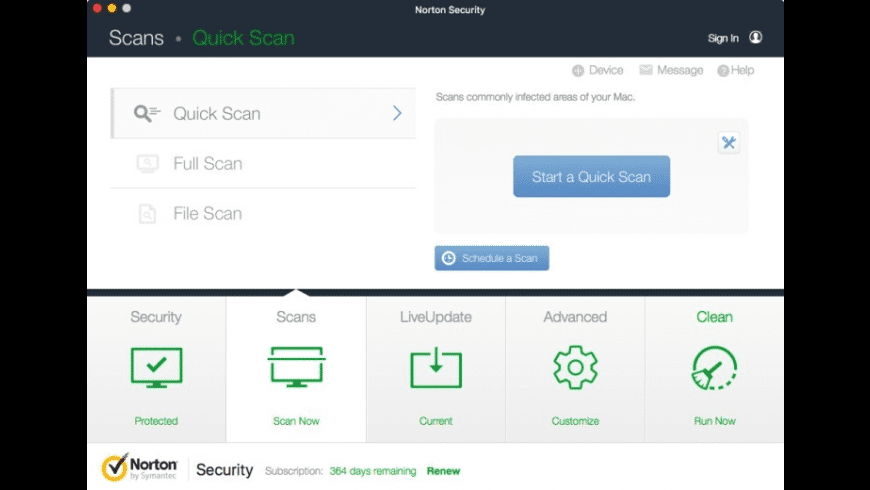Click the Quick Scan magnifier icon
Viewport: 870px width, 490px height.
coord(147,113)
